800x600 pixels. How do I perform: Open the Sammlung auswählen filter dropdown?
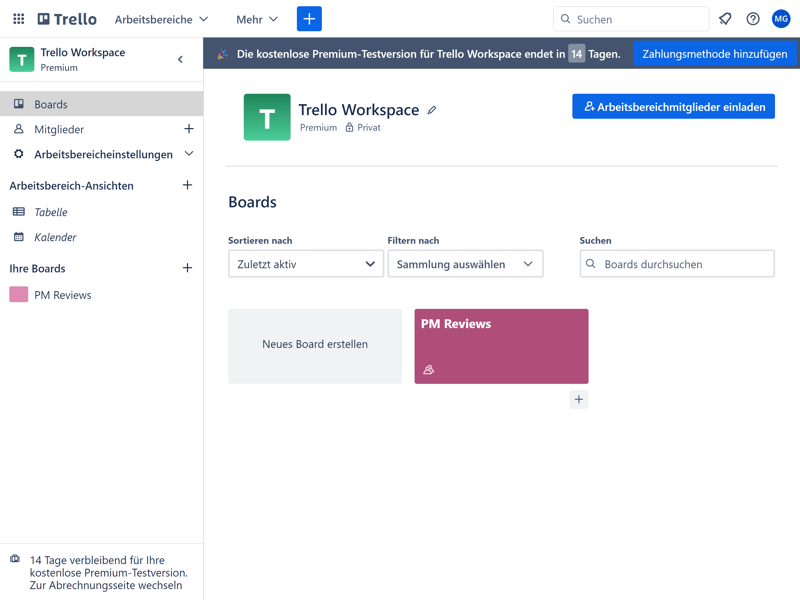click(x=465, y=264)
